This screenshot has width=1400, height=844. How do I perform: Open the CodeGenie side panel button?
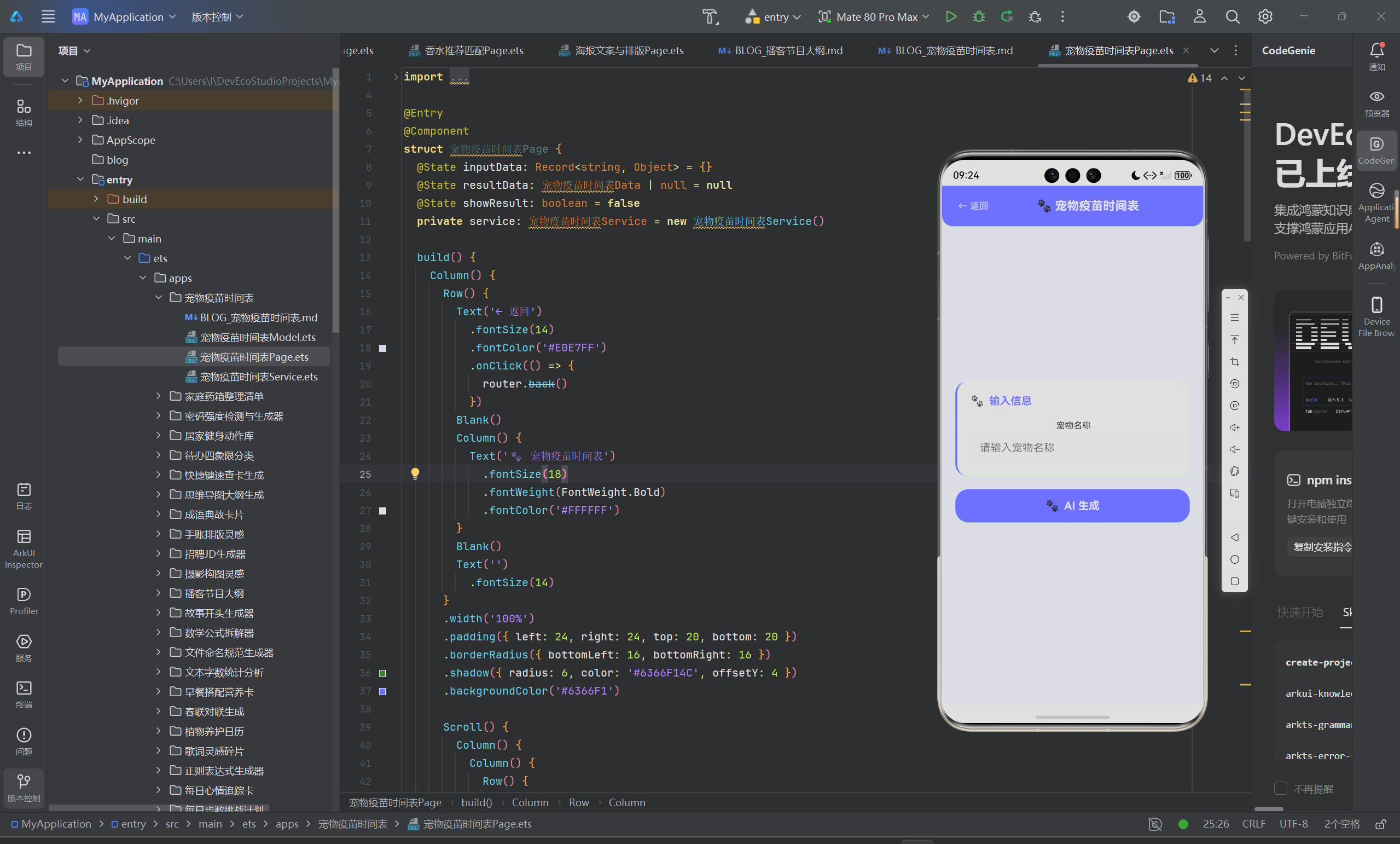point(1376,151)
